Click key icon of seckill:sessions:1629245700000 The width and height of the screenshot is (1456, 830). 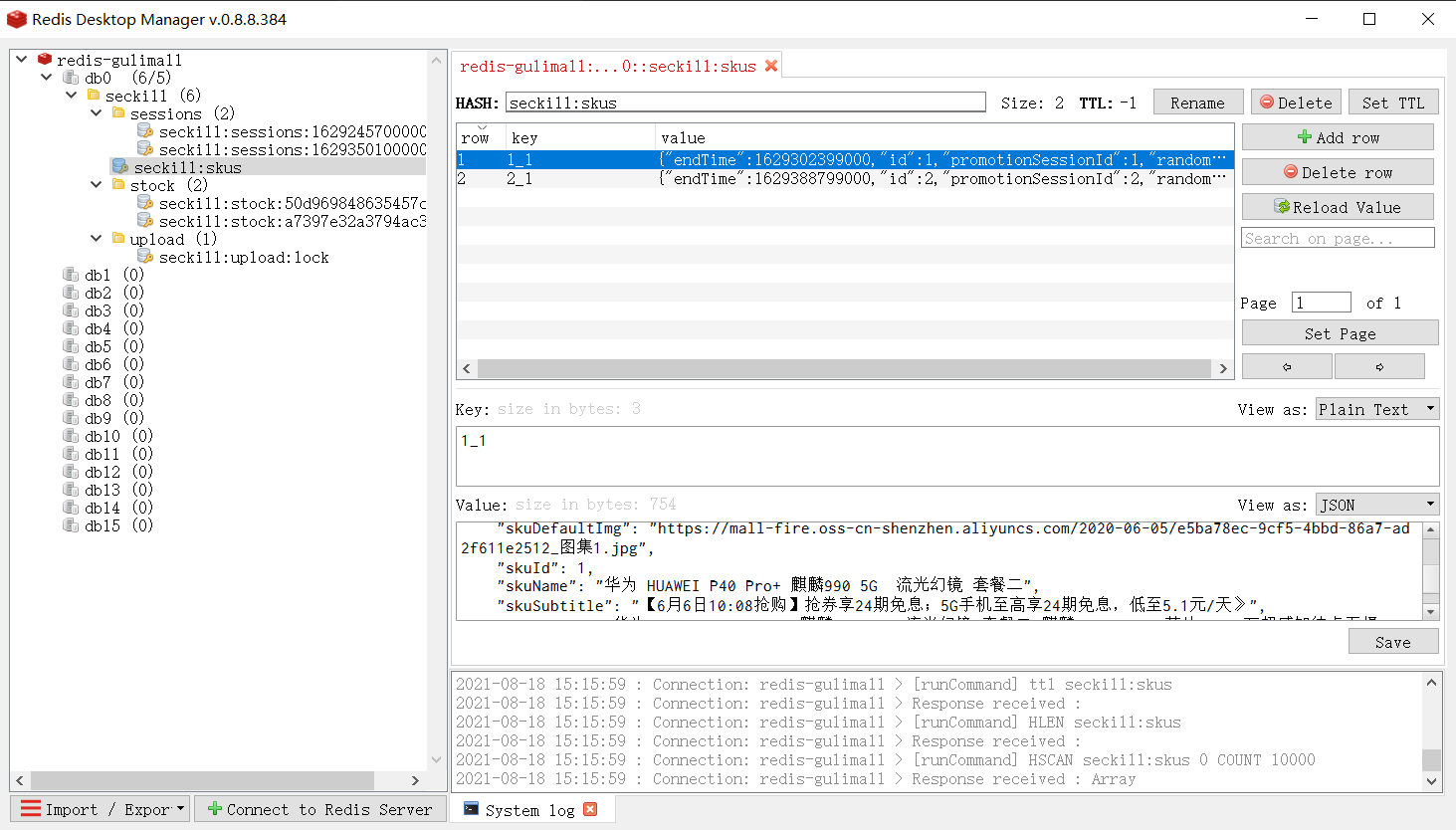pos(145,131)
